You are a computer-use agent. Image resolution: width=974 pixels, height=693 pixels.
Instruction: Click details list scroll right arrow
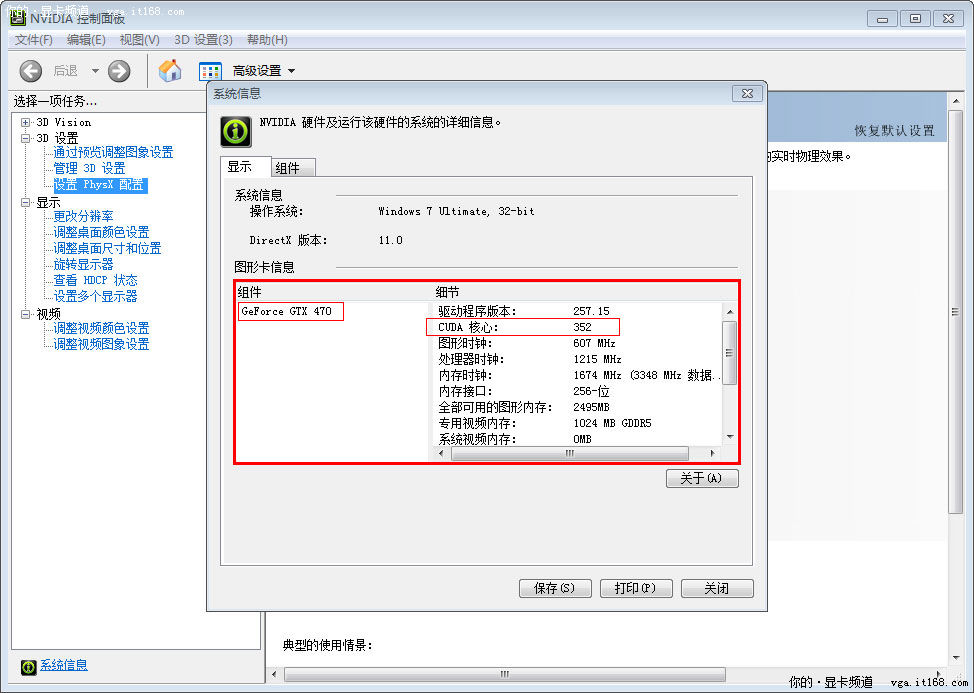712,453
